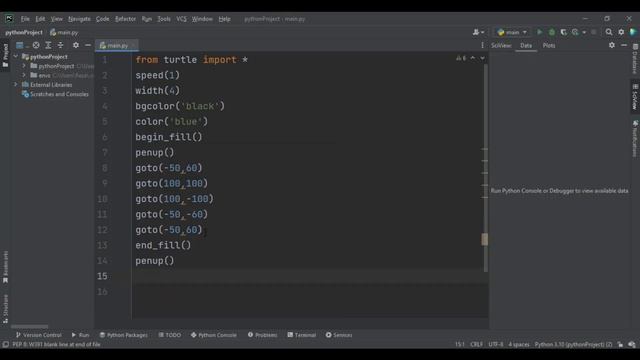Open the Services tool window

click(x=339, y=335)
